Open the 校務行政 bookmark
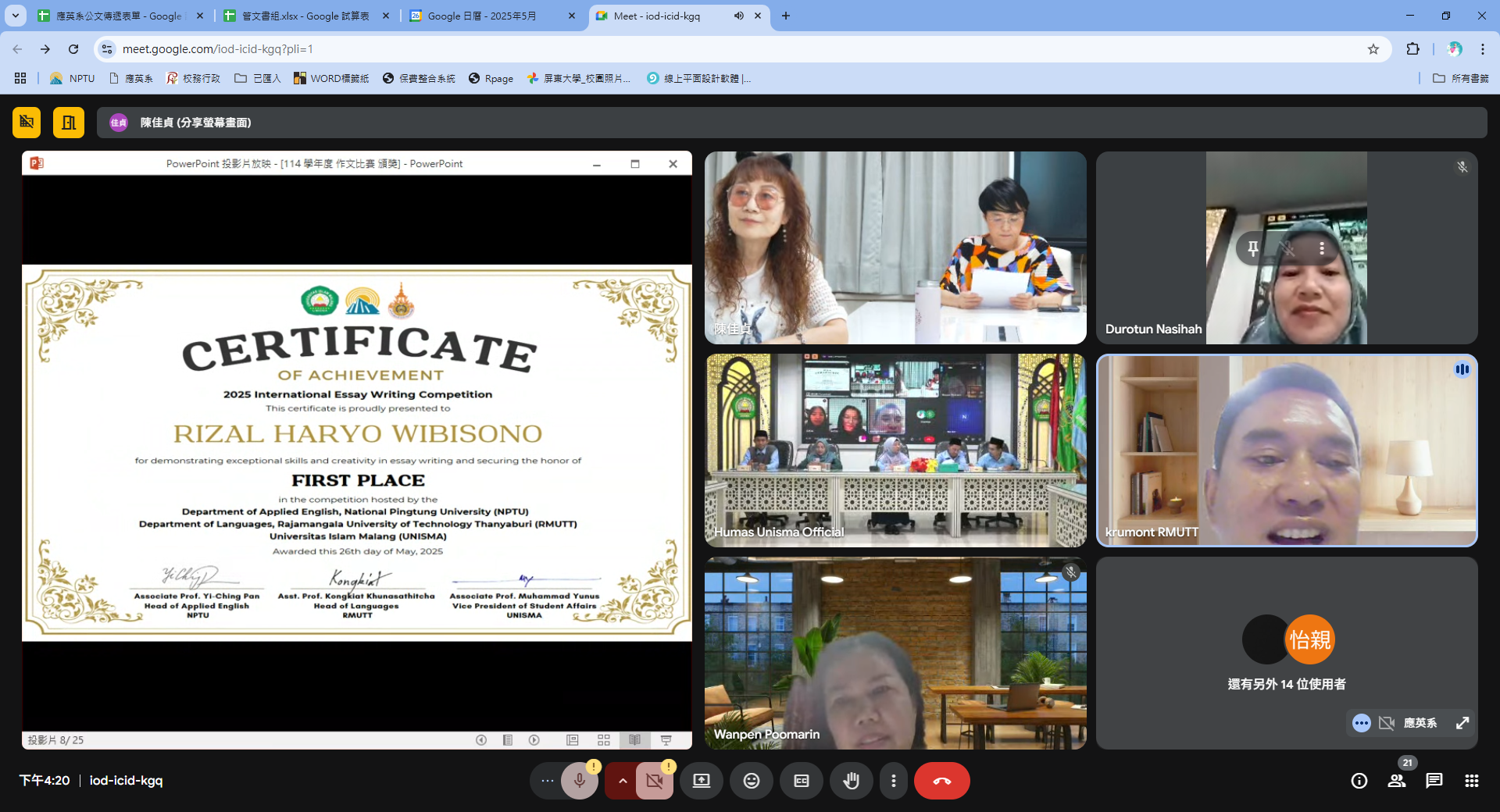1500x812 pixels. coord(194,78)
